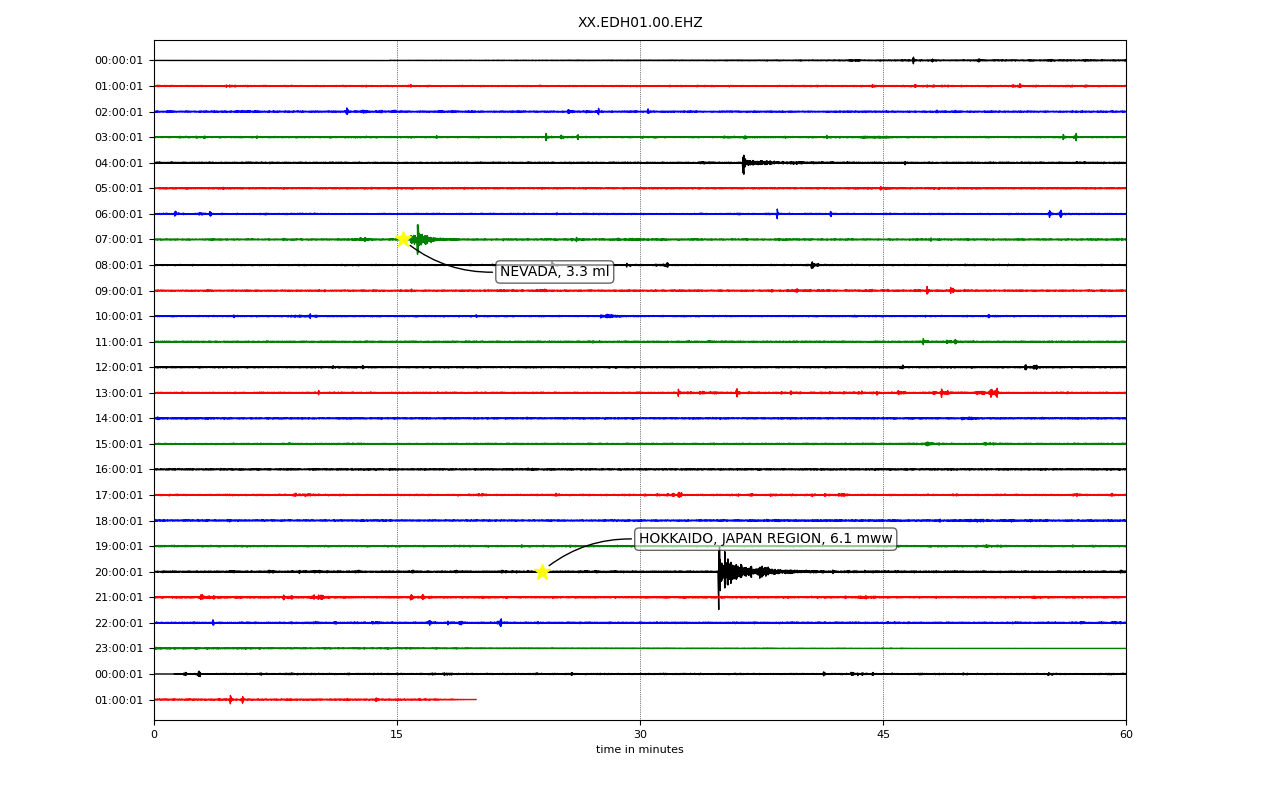The width and height of the screenshot is (1280, 800).
Task: Click the yellow star on Nevada event
Action: point(403,239)
